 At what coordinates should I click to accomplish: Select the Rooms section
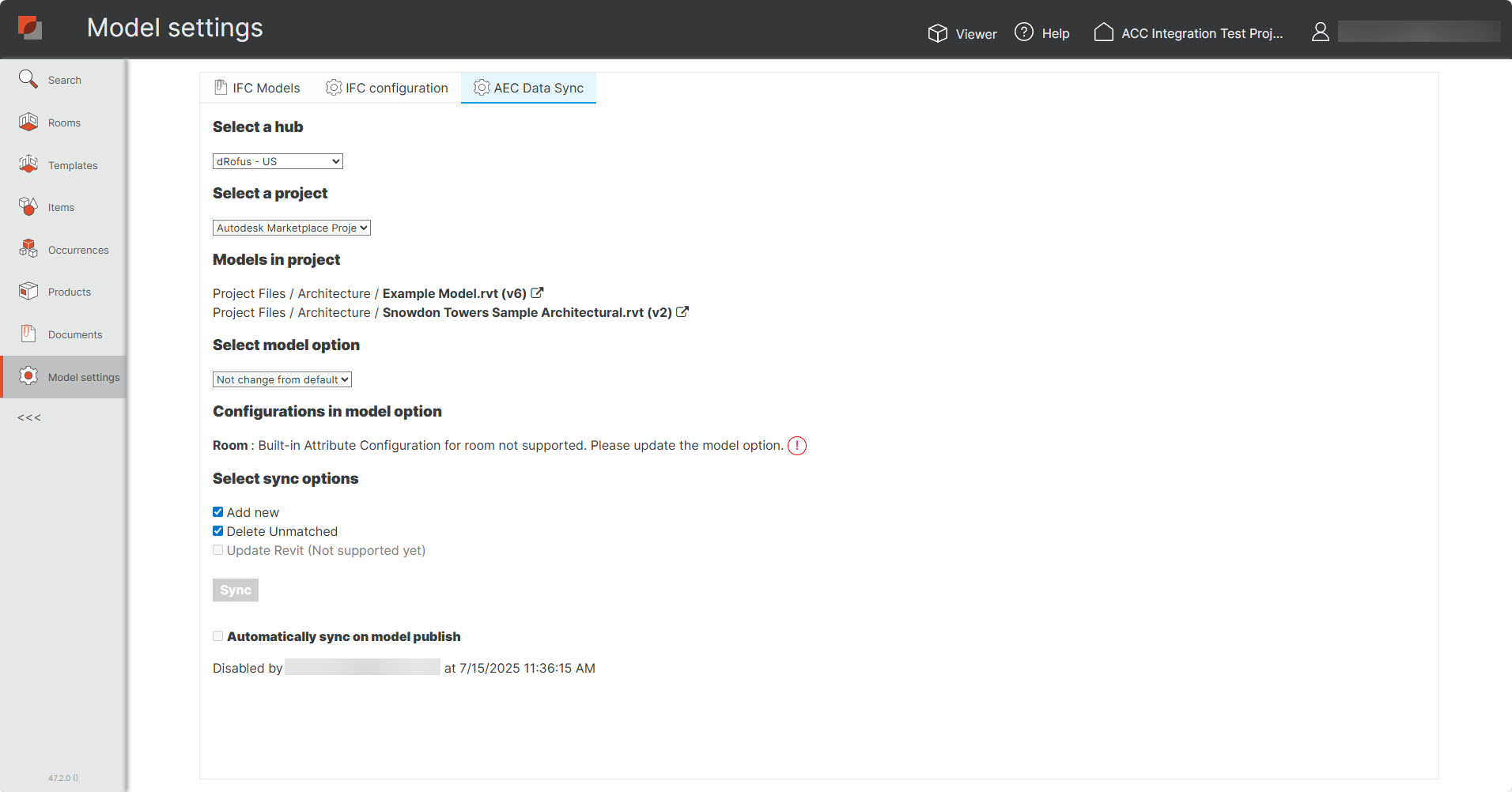[63, 122]
